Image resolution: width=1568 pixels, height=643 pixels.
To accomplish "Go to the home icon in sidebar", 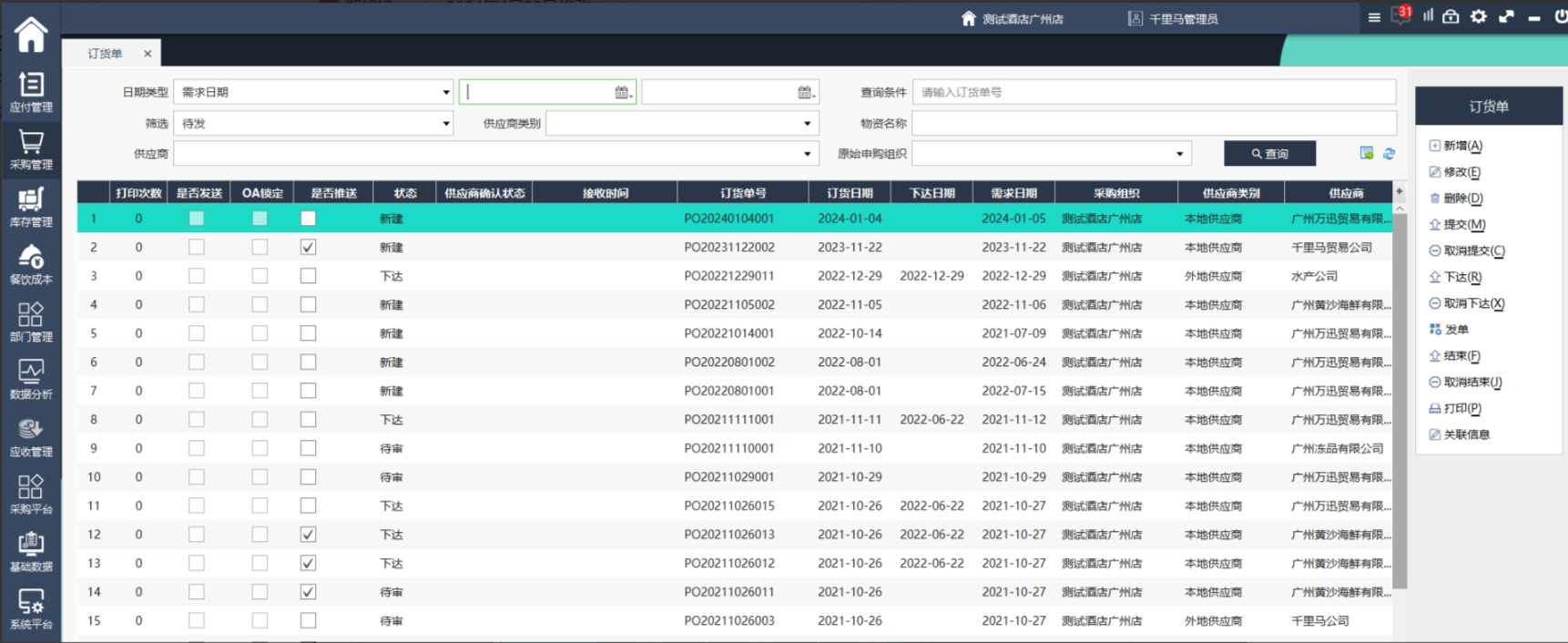I will 31,35.
